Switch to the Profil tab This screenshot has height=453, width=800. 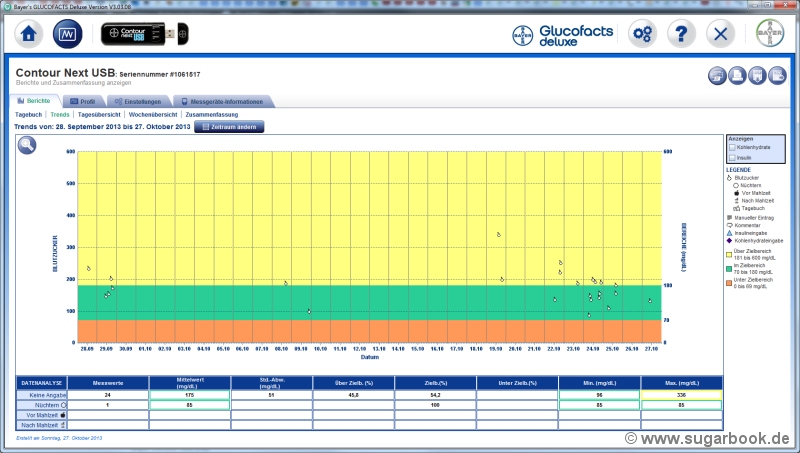(x=82, y=101)
